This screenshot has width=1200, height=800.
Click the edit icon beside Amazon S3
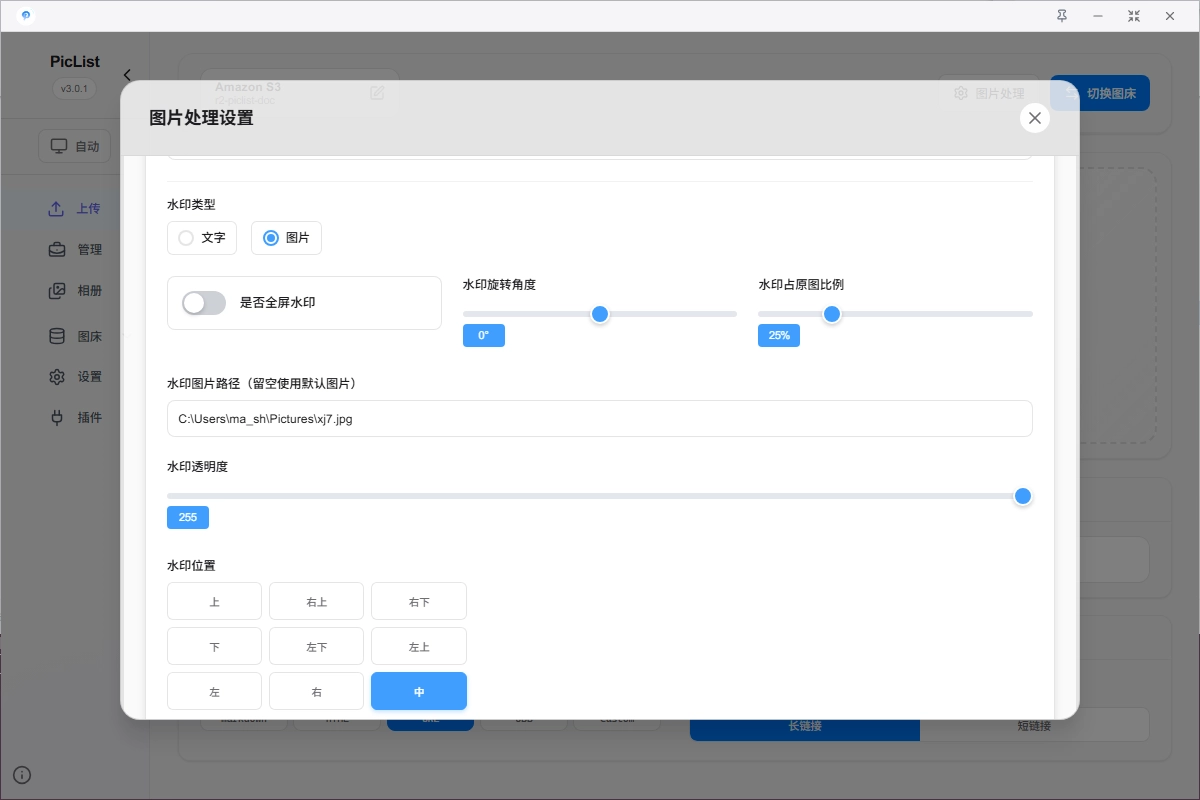pyautogui.click(x=377, y=93)
